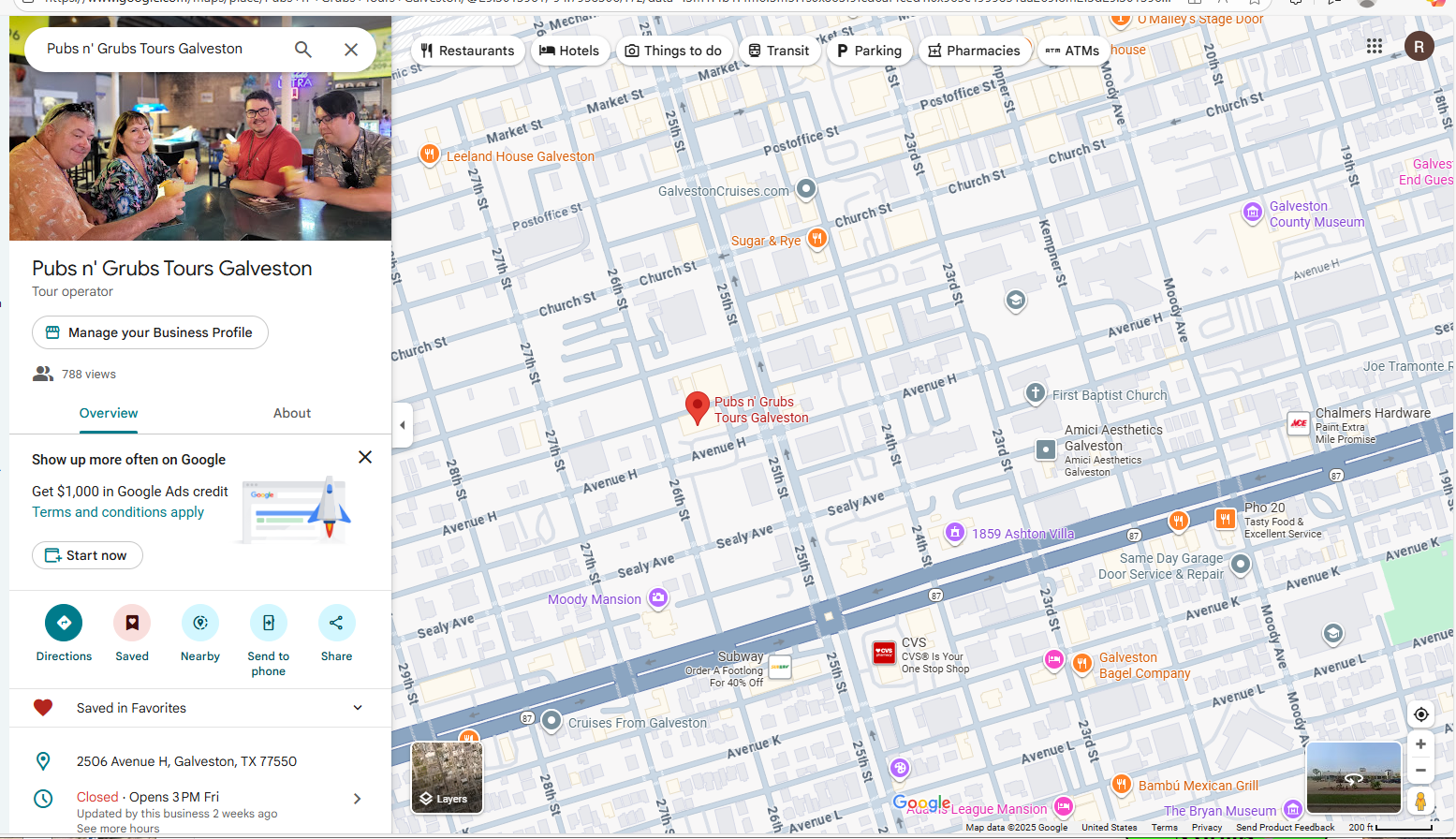Filter map by Pharmacies
1456x839 pixels.
(974, 51)
